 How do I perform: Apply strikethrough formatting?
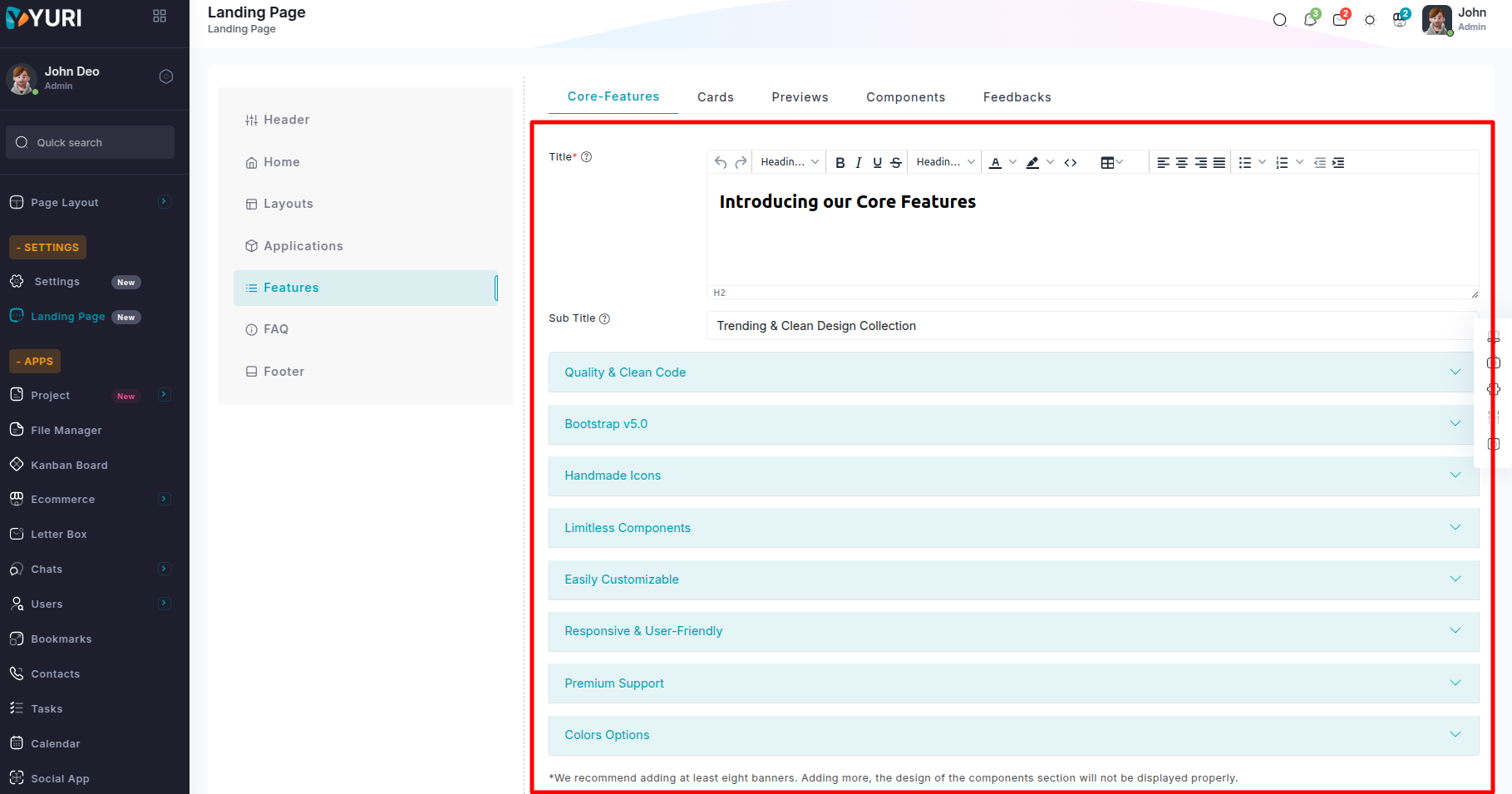point(895,162)
